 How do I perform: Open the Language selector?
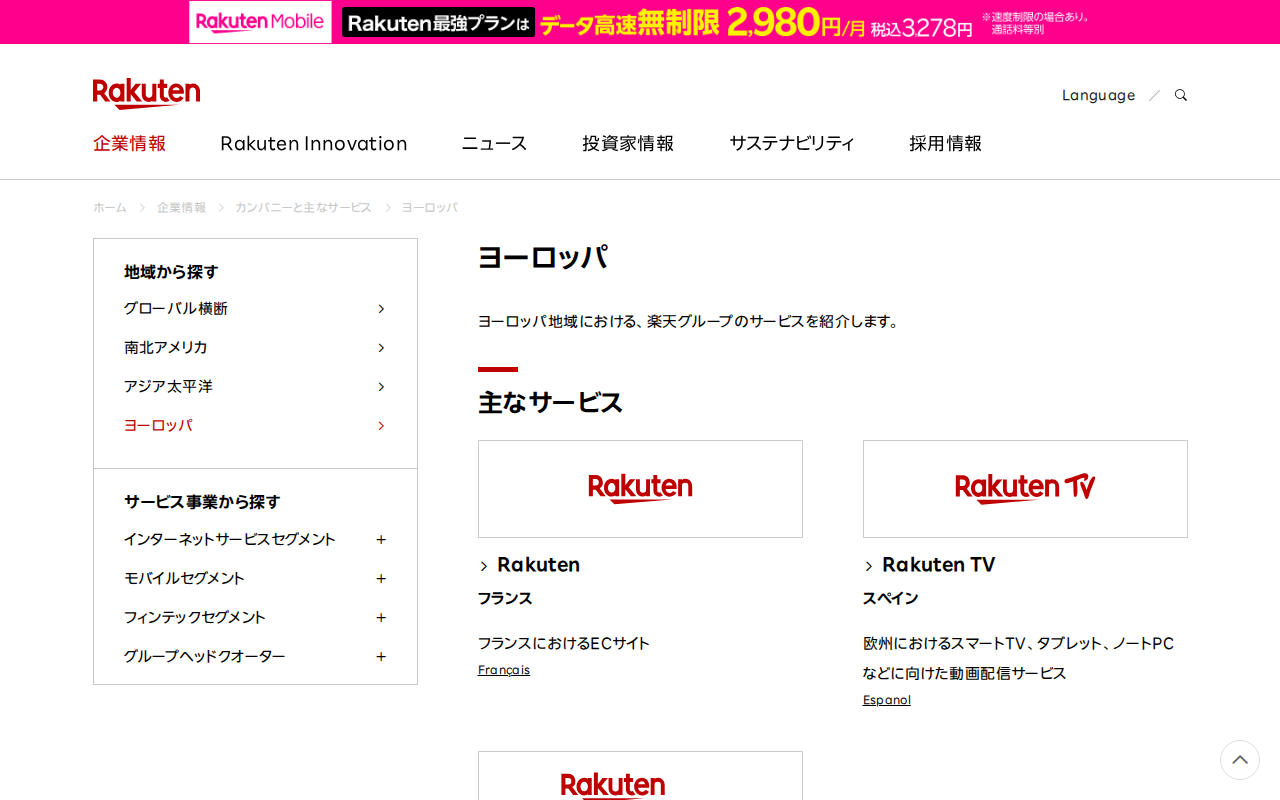[1098, 95]
